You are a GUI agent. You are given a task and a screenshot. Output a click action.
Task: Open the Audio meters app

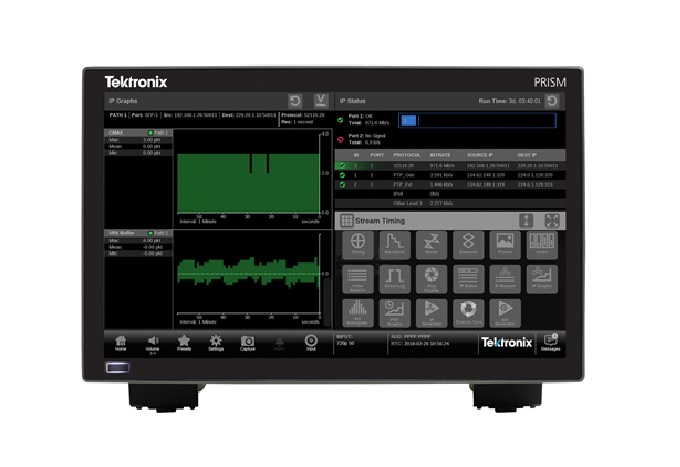(541, 245)
